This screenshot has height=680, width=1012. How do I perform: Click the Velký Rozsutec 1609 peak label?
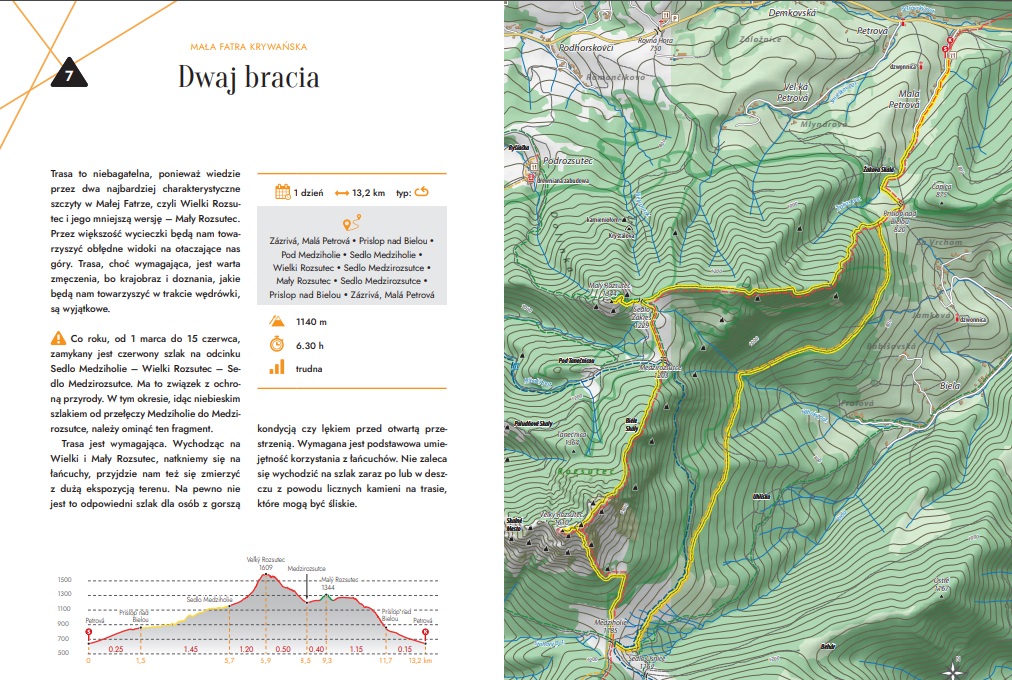(266, 563)
